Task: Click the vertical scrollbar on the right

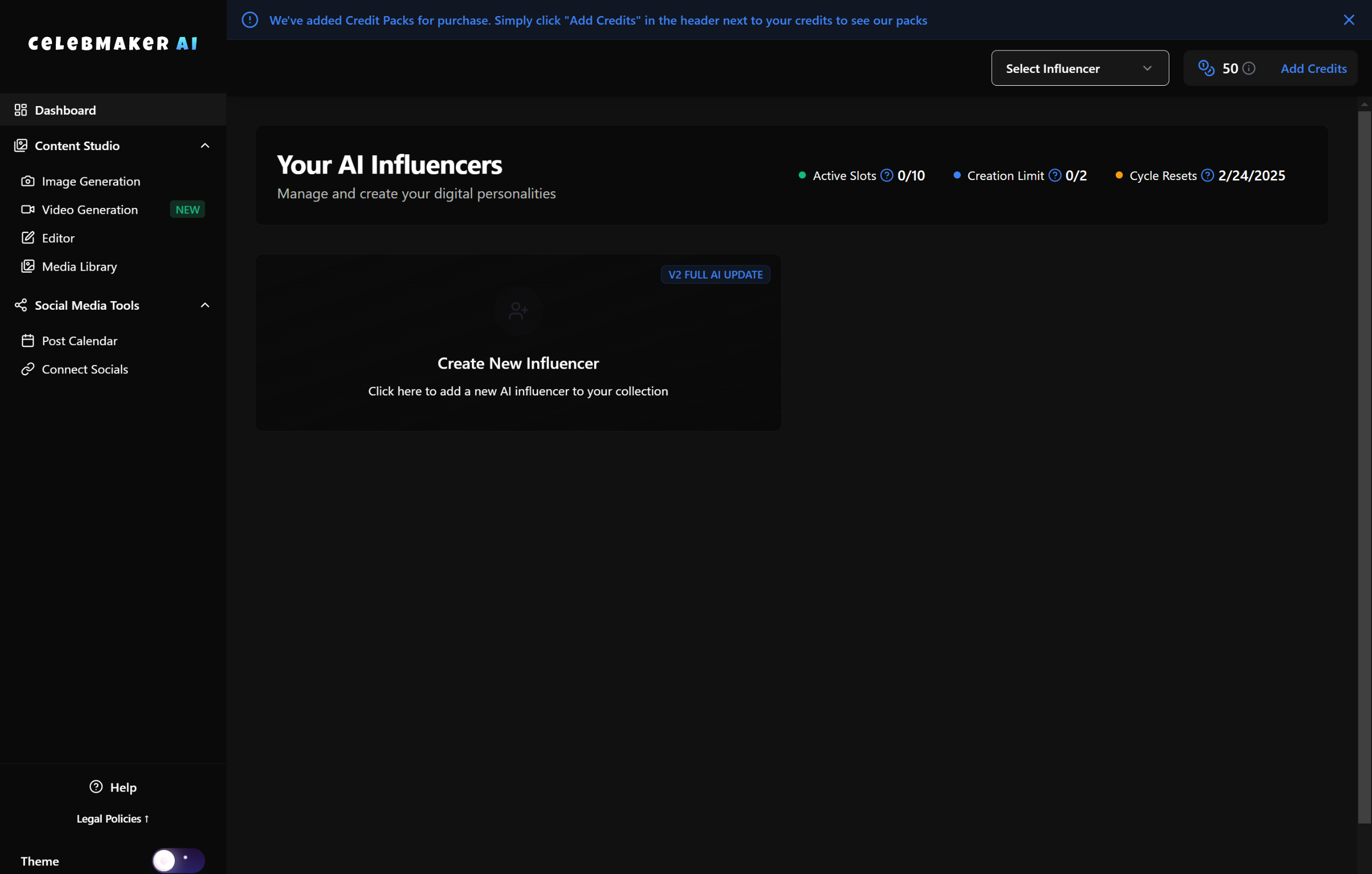Action: (x=1363, y=467)
